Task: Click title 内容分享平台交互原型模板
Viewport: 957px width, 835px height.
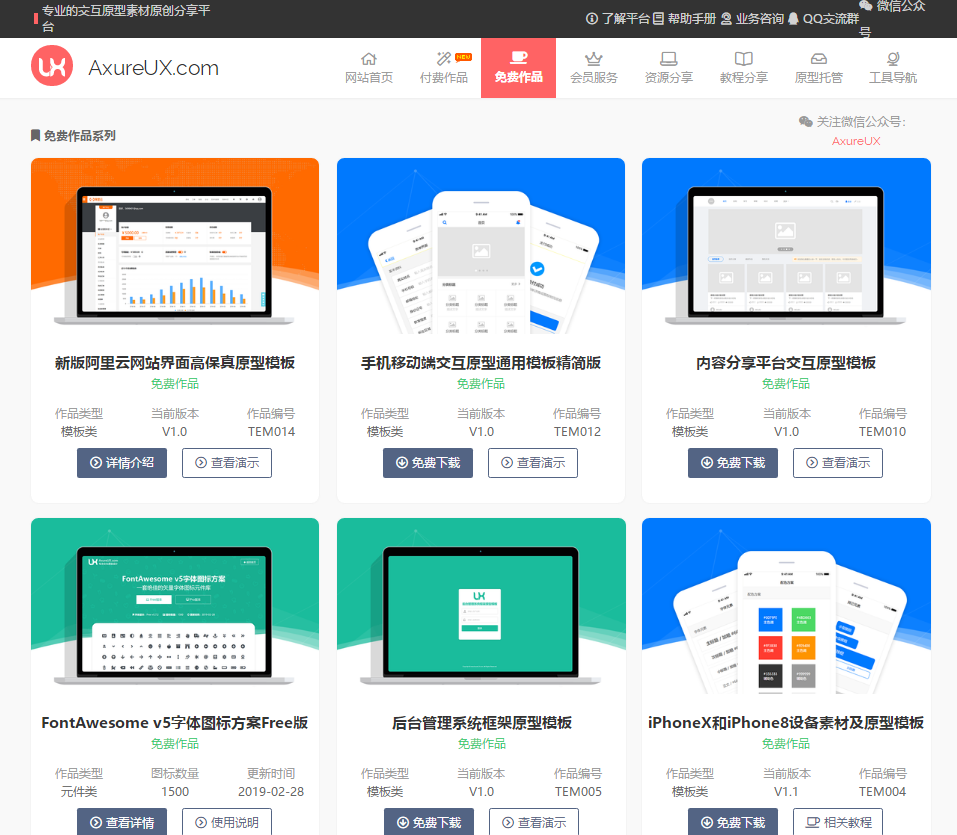Action: (x=786, y=363)
